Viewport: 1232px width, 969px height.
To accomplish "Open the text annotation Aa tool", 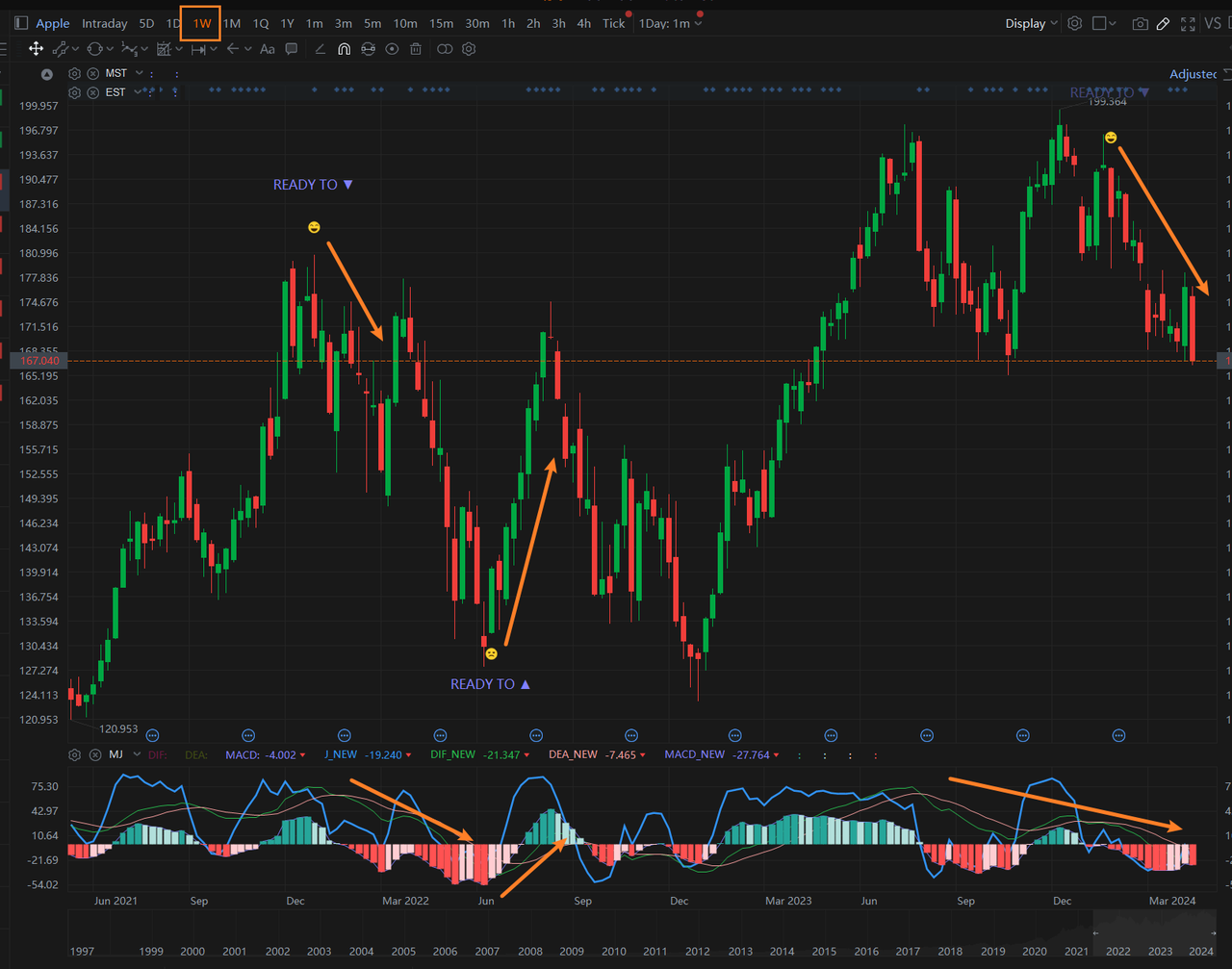I will tap(268, 49).
